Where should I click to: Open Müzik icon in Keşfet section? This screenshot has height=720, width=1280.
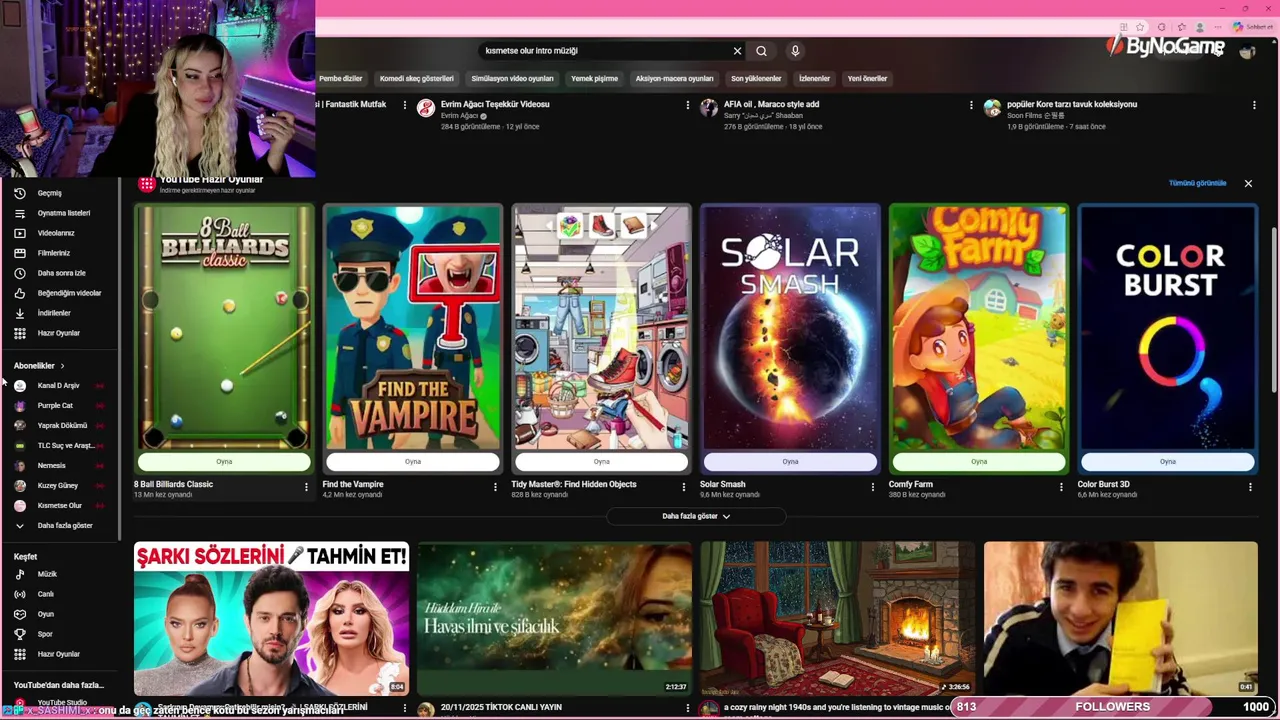pyautogui.click(x=19, y=574)
